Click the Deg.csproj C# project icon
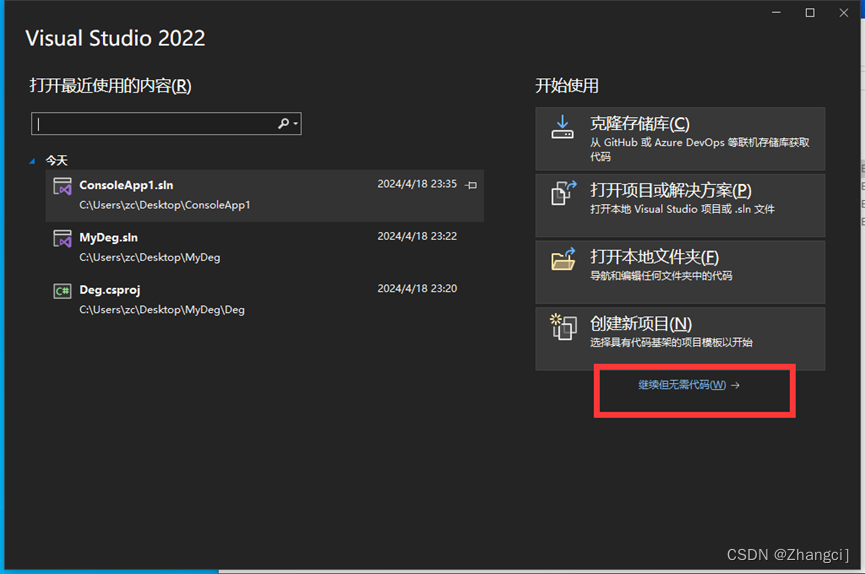Screen dimensions: 865x574 click(x=62, y=291)
